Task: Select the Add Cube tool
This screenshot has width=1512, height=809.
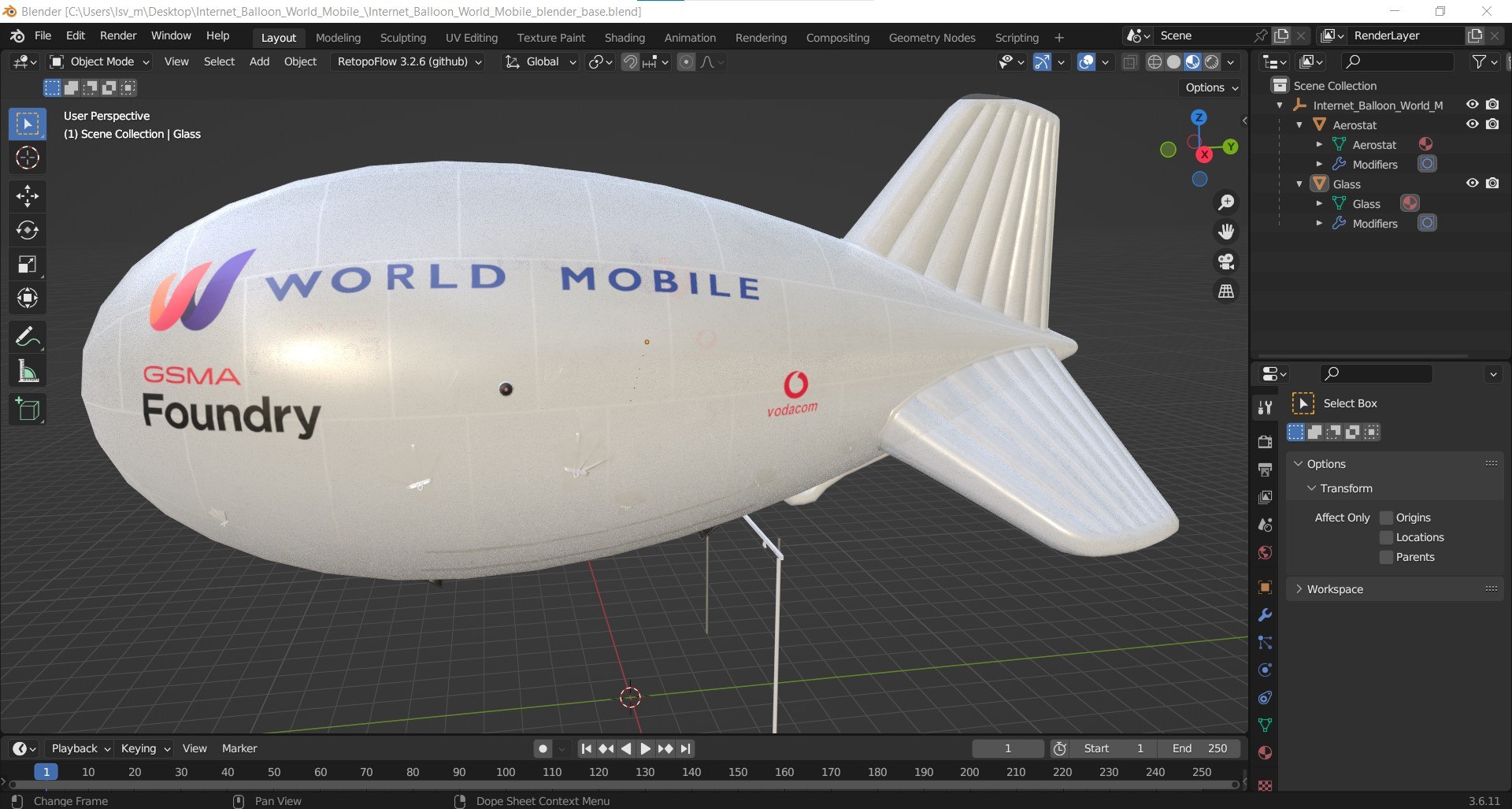Action: click(28, 410)
